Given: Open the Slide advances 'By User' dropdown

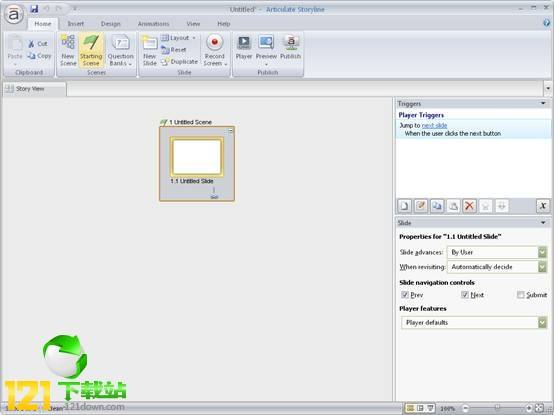Looking at the screenshot, I should click(x=497, y=252).
